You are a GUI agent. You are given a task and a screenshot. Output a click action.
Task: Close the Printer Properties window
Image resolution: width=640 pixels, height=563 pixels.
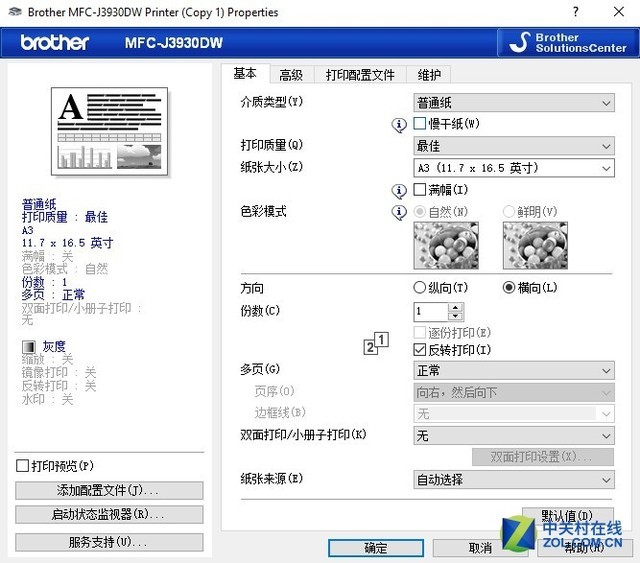coord(619,12)
